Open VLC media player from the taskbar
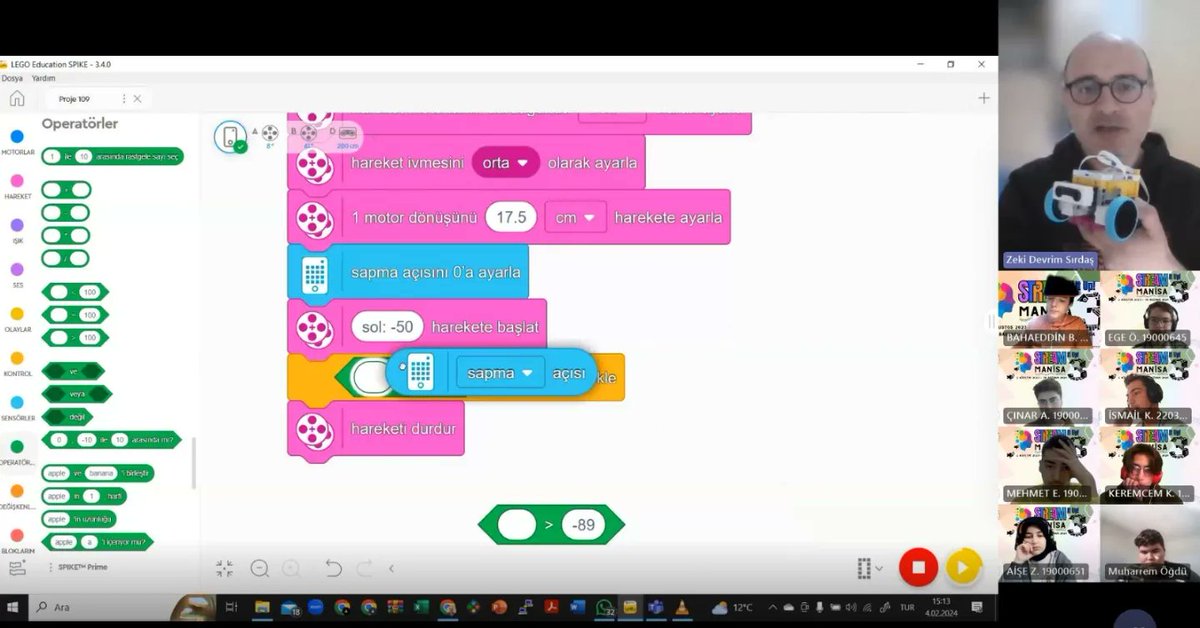Image resolution: width=1200 pixels, height=628 pixels. [x=683, y=607]
